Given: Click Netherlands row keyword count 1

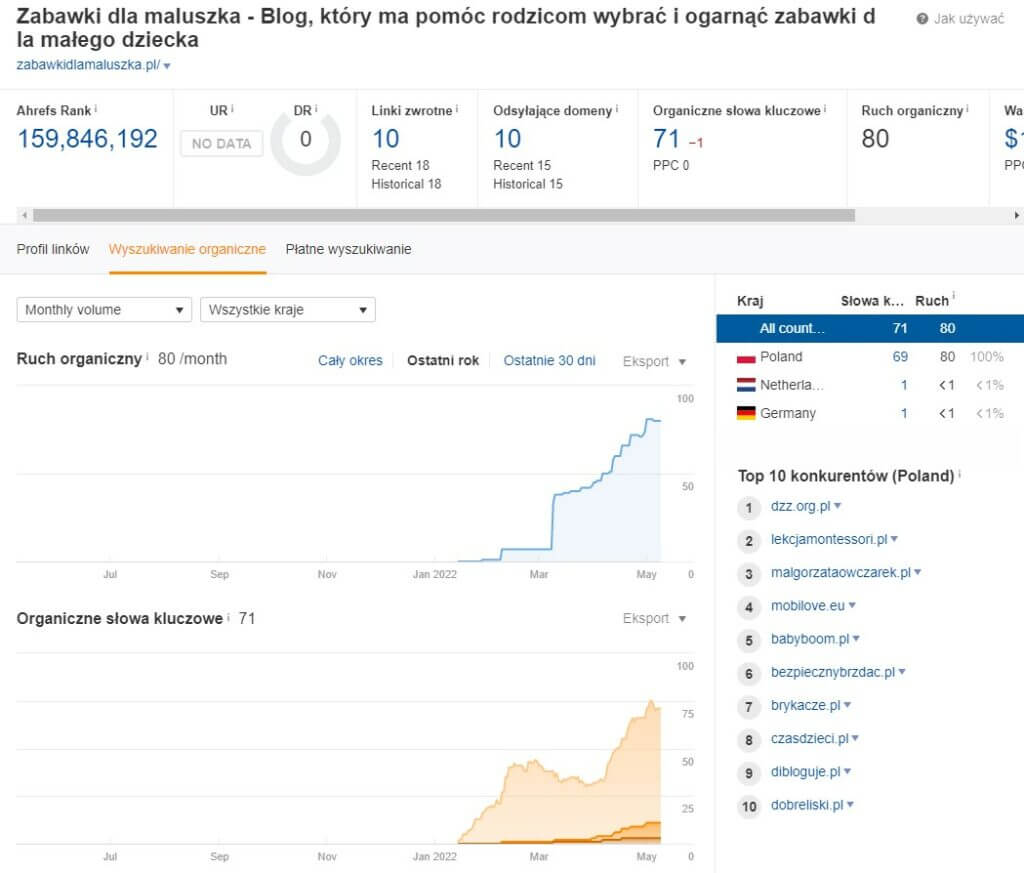Looking at the screenshot, I should click(904, 385).
